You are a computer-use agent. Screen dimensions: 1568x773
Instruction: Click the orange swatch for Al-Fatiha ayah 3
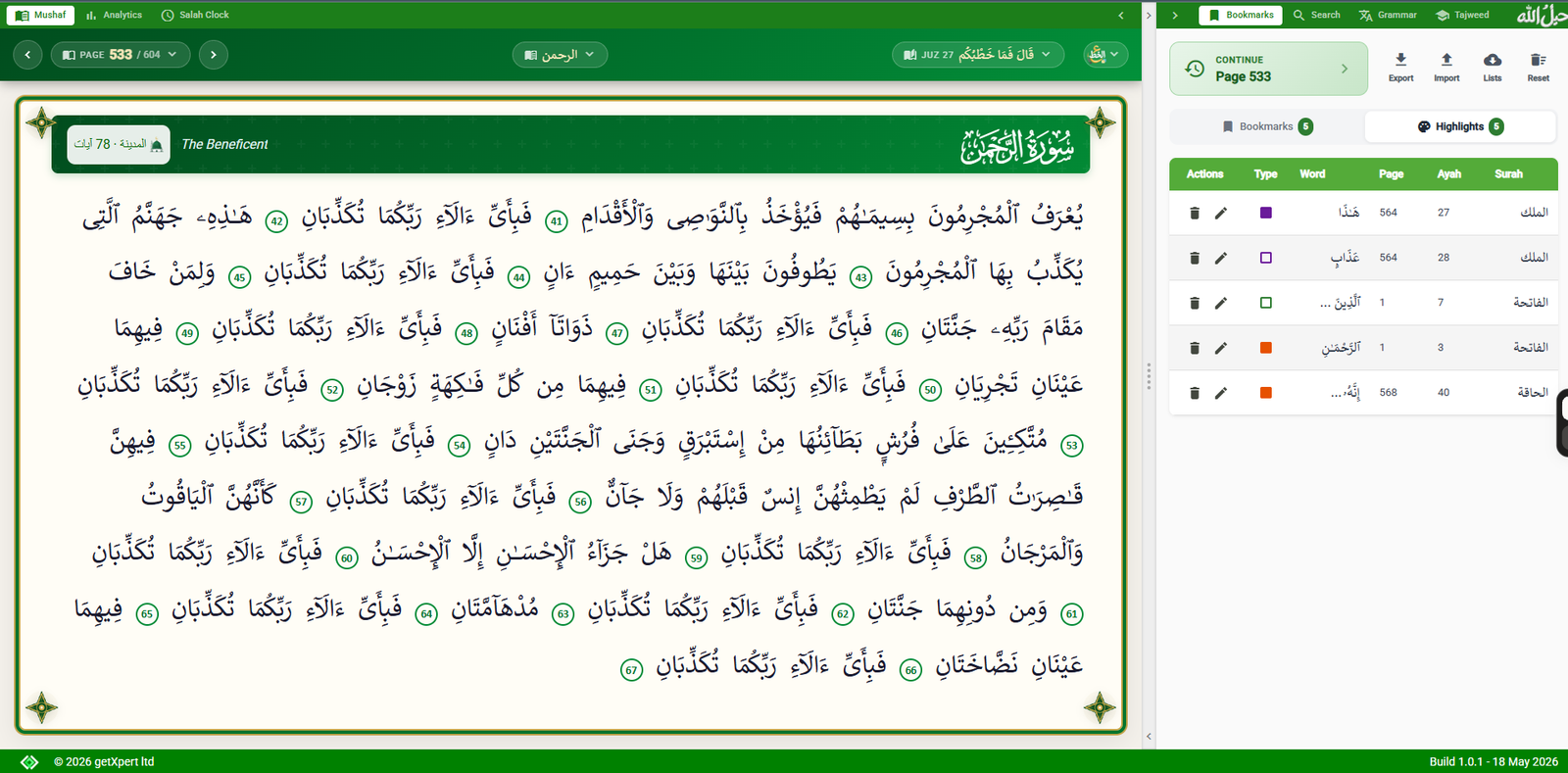1265,348
